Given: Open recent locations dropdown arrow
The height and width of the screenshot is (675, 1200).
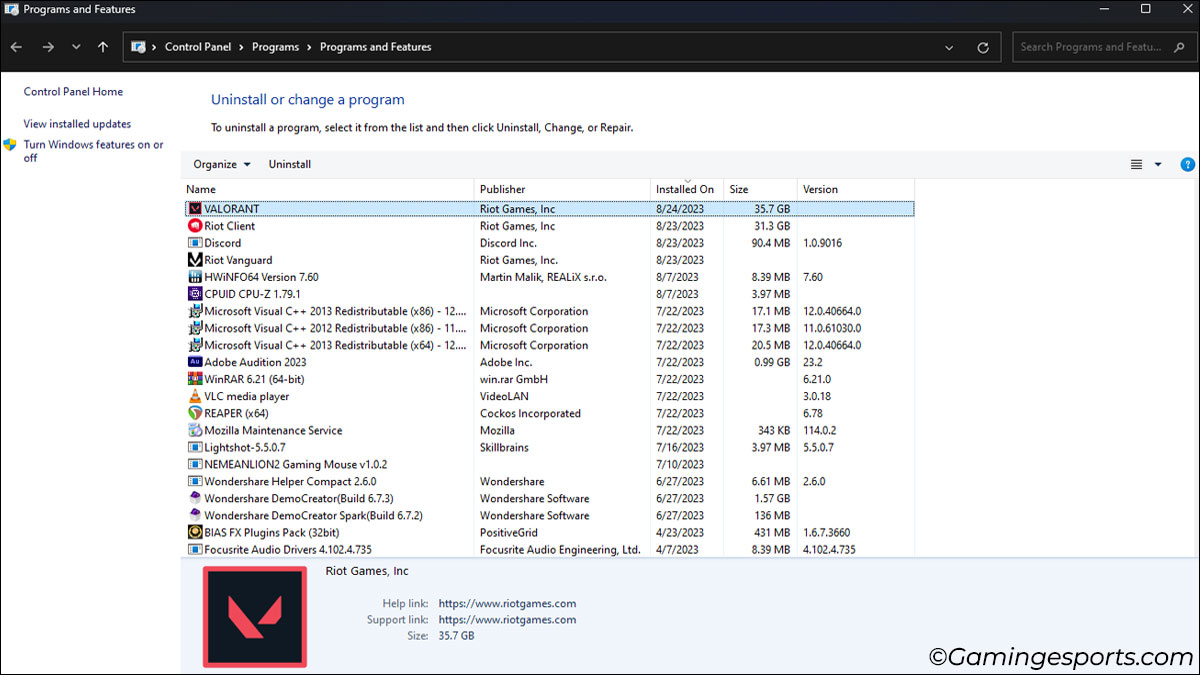Looking at the screenshot, I should [77, 47].
